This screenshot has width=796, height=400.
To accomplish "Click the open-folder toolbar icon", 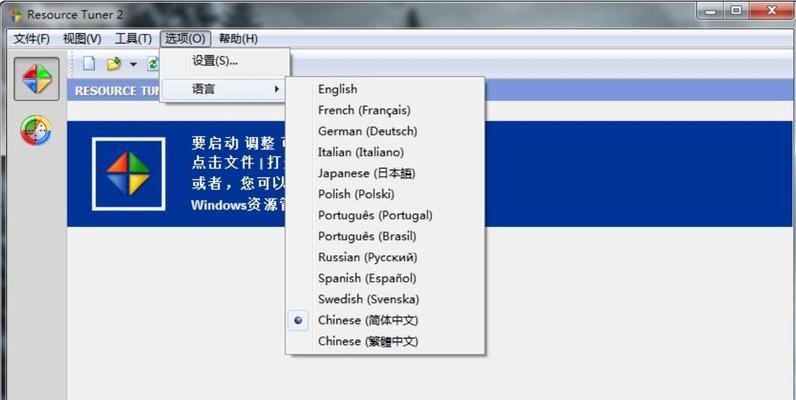I will click(x=114, y=64).
